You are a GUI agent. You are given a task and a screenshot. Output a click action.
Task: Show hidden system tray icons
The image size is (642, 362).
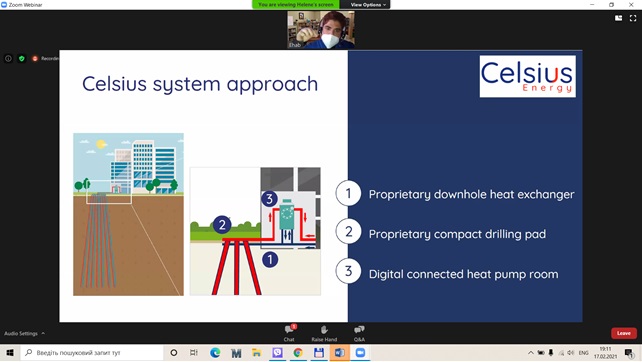[x=531, y=353]
